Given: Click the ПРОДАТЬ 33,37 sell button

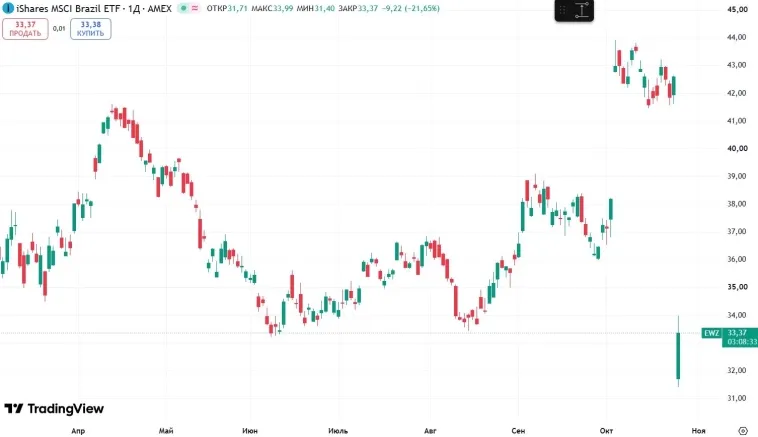Looking at the screenshot, I should (25, 29).
